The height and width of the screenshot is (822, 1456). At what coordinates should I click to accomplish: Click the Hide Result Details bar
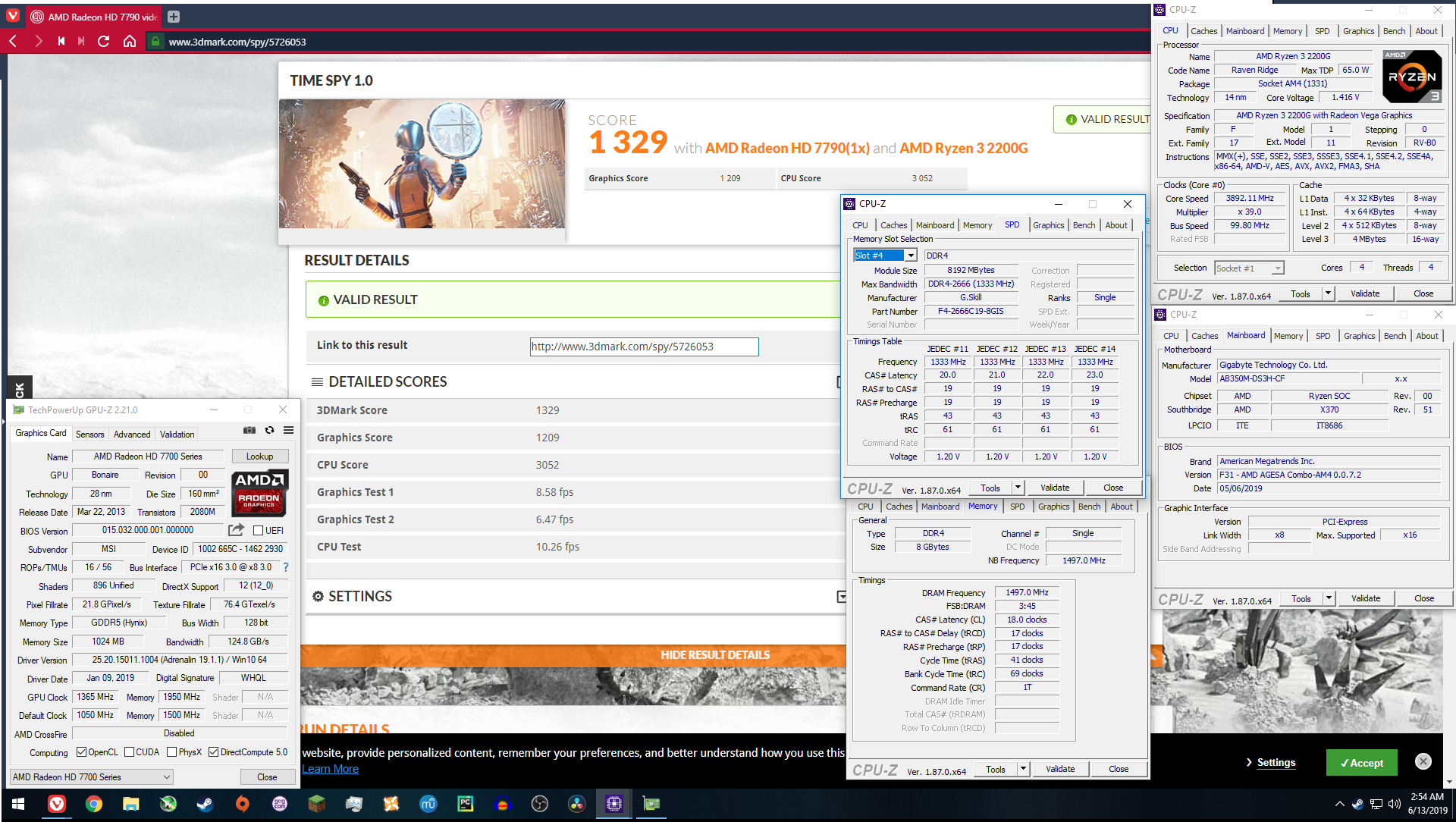tap(714, 654)
